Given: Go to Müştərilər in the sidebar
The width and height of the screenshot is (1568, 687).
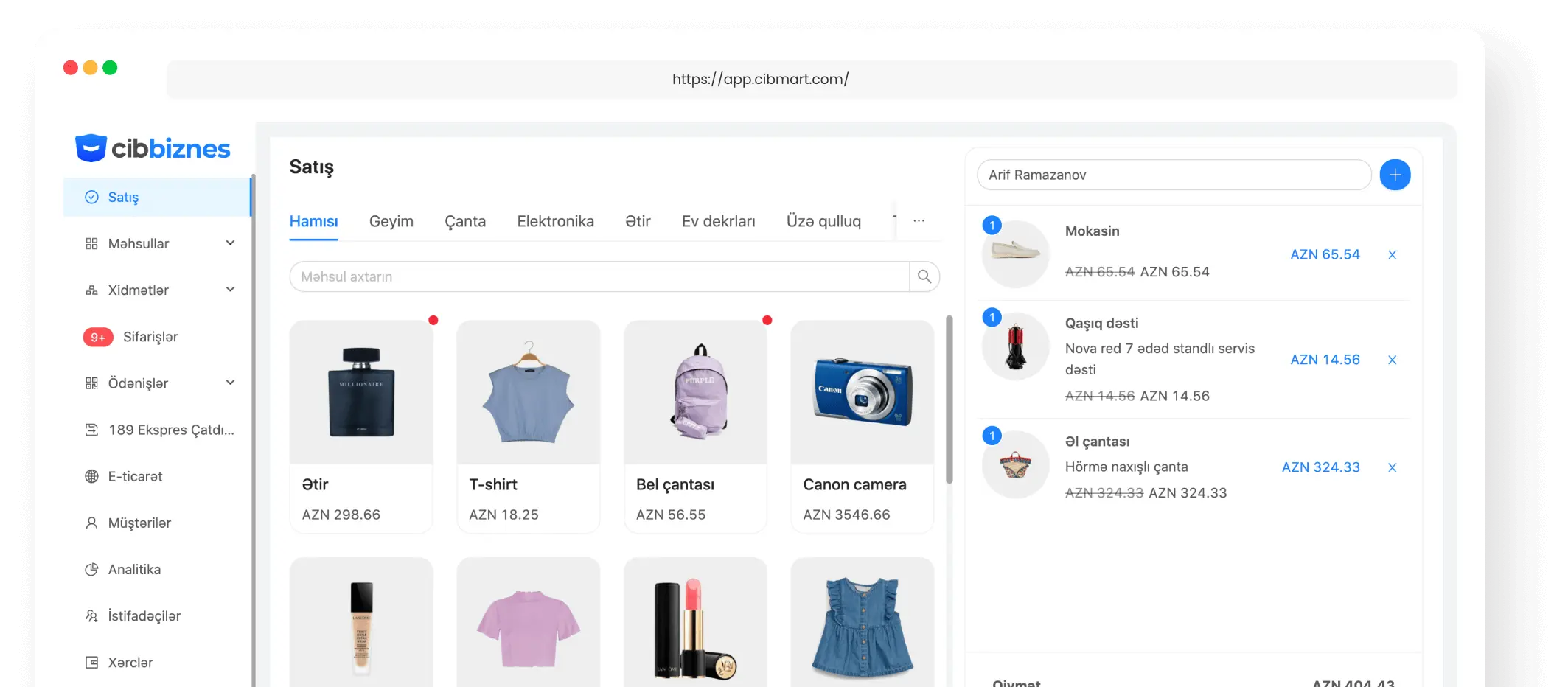Looking at the screenshot, I should [x=139, y=523].
